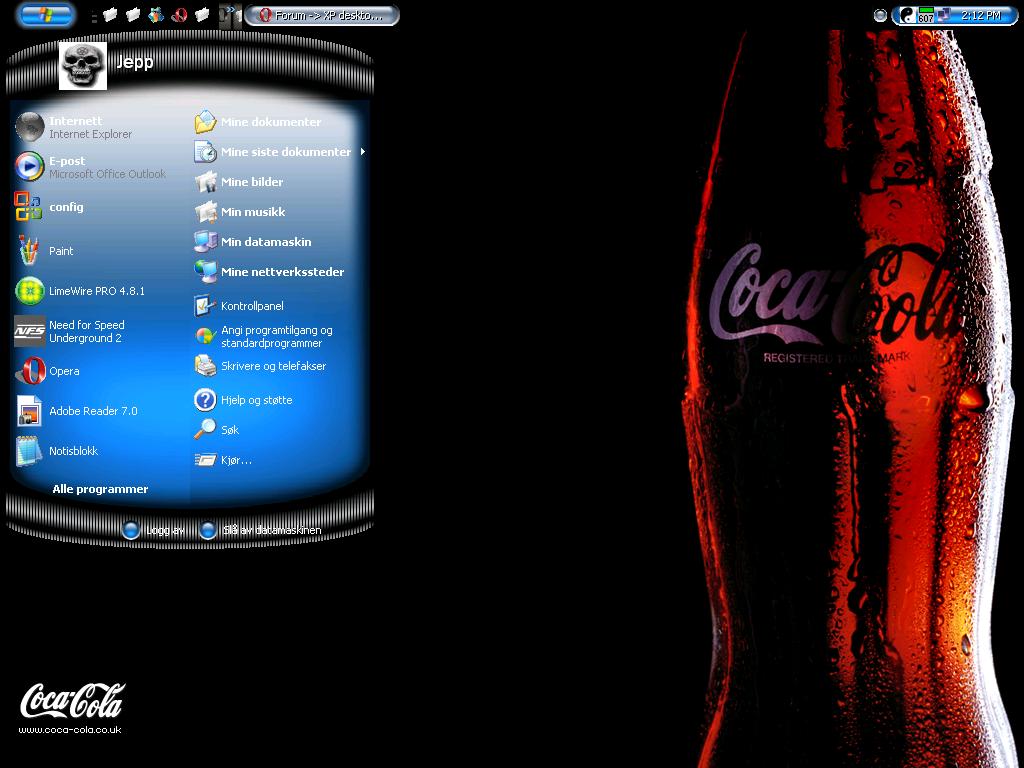
Task: Select the Hjelp og støtte label
Action: 257,400
